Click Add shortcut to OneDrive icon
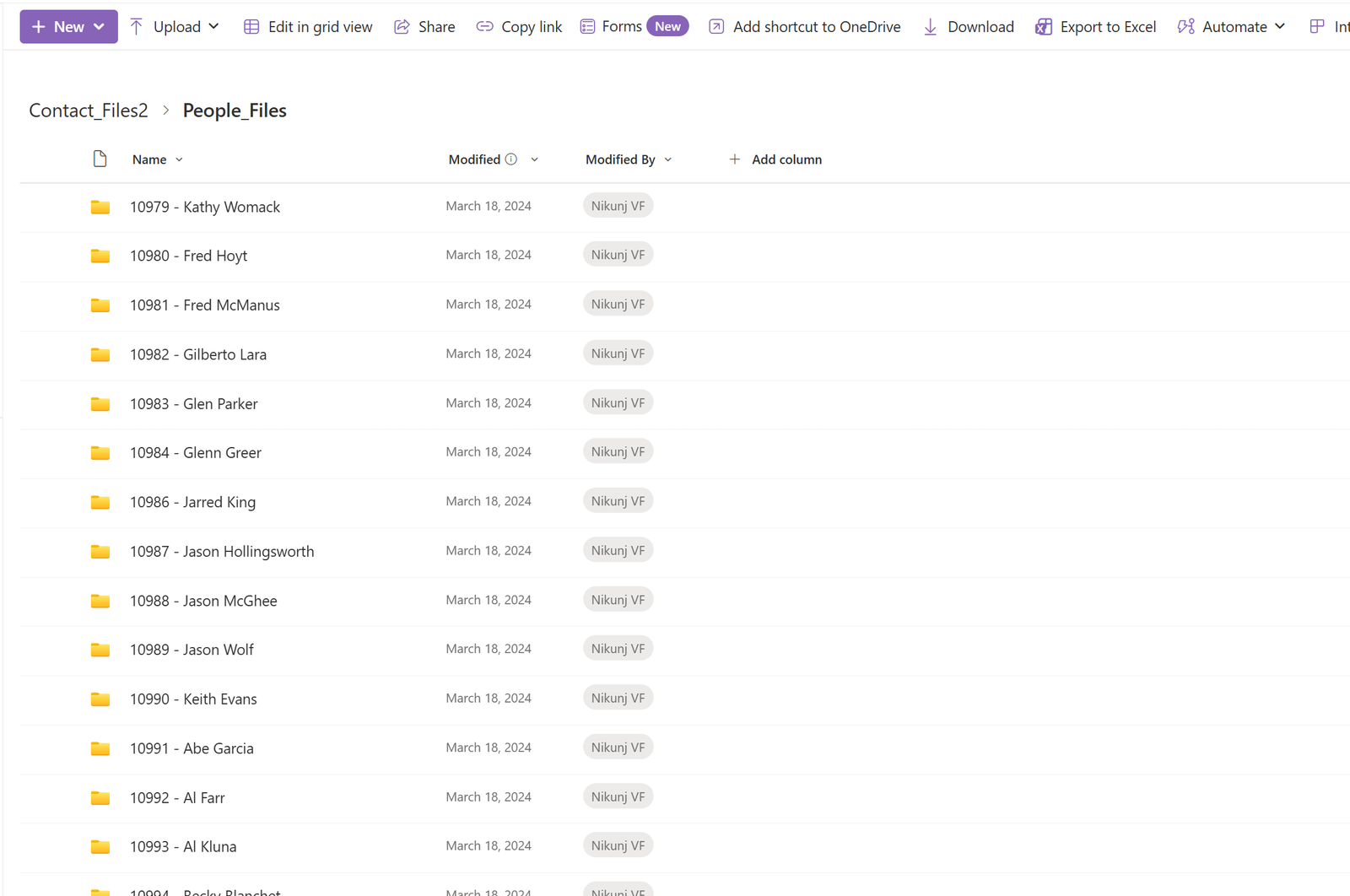This screenshot has width=1350, height=896. point(716,27)
